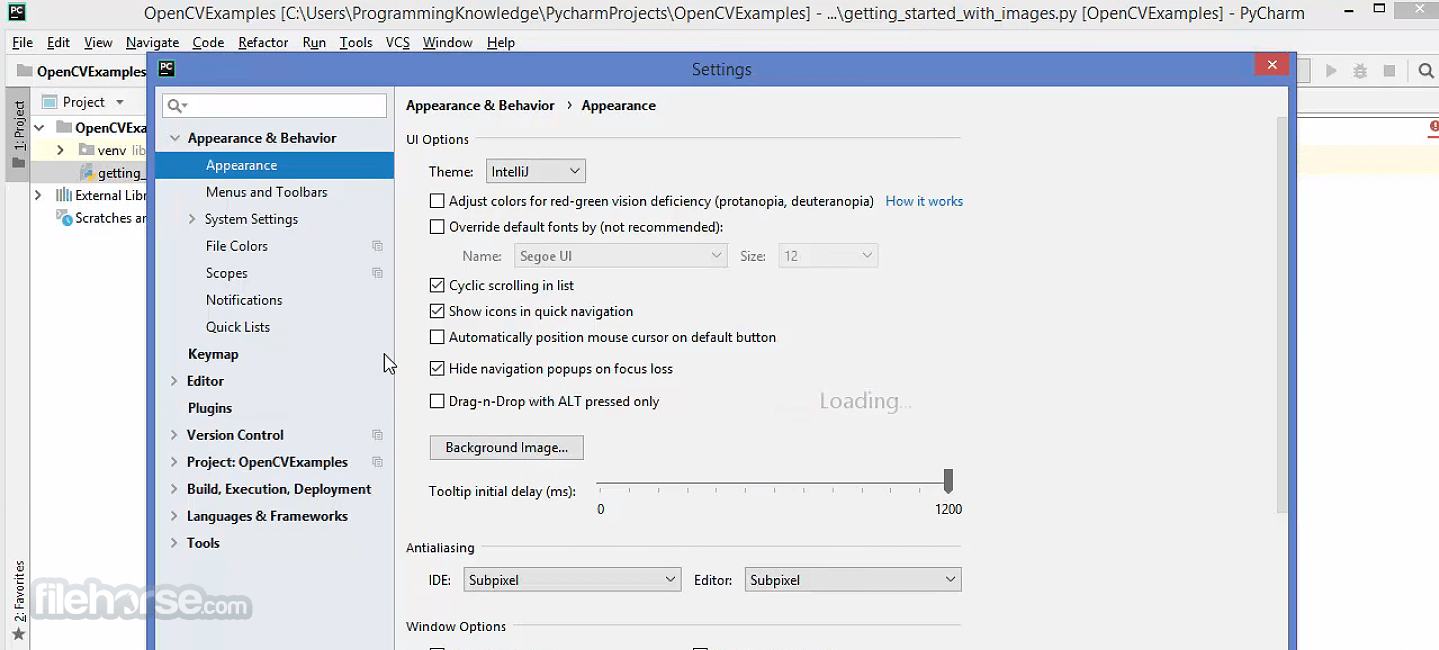Click the External Libraries icon in project tree
The image size is (1439, 650).
64,195
